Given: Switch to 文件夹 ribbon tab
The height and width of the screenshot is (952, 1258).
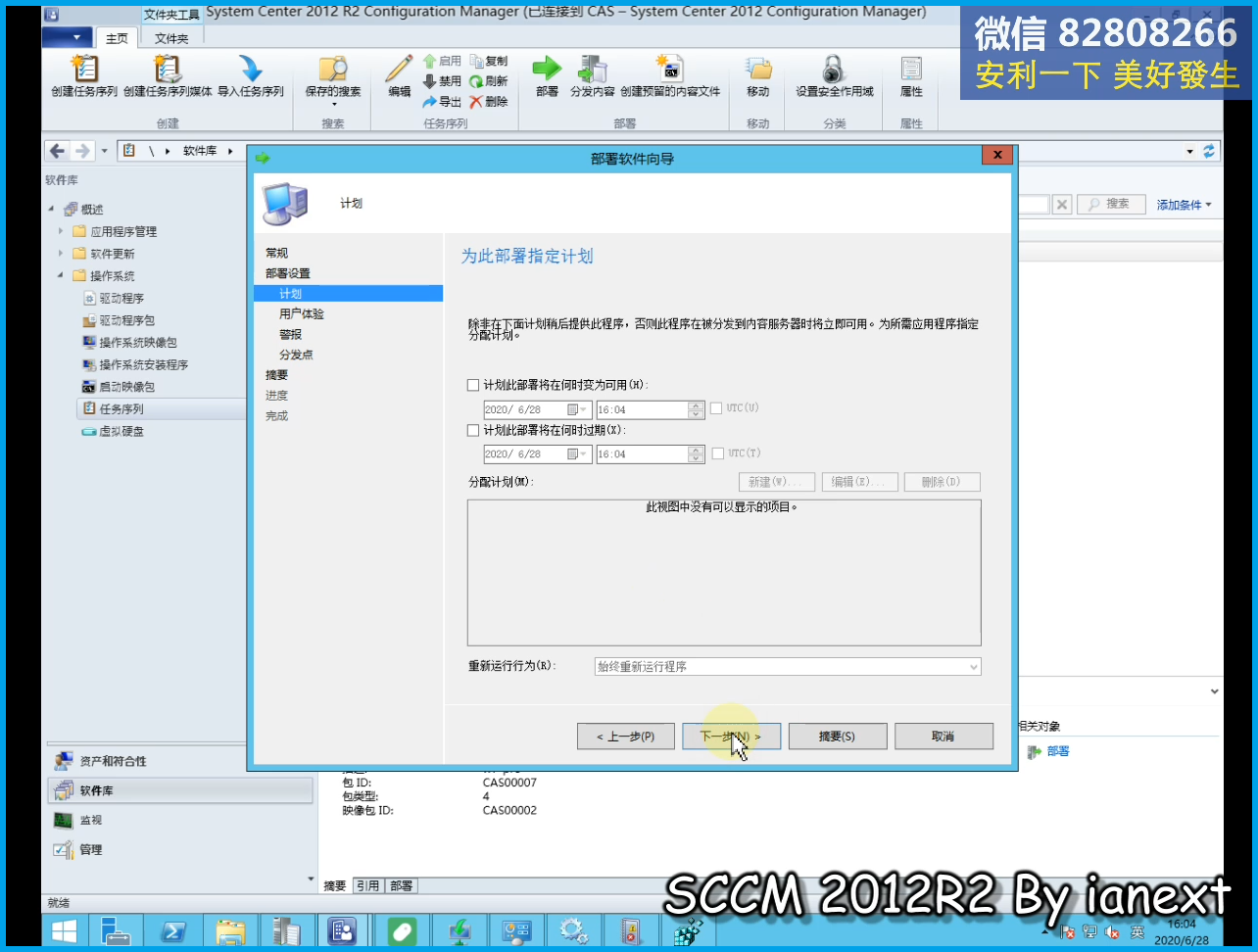Looking at the screenshot, I should (x=171, y=38).
